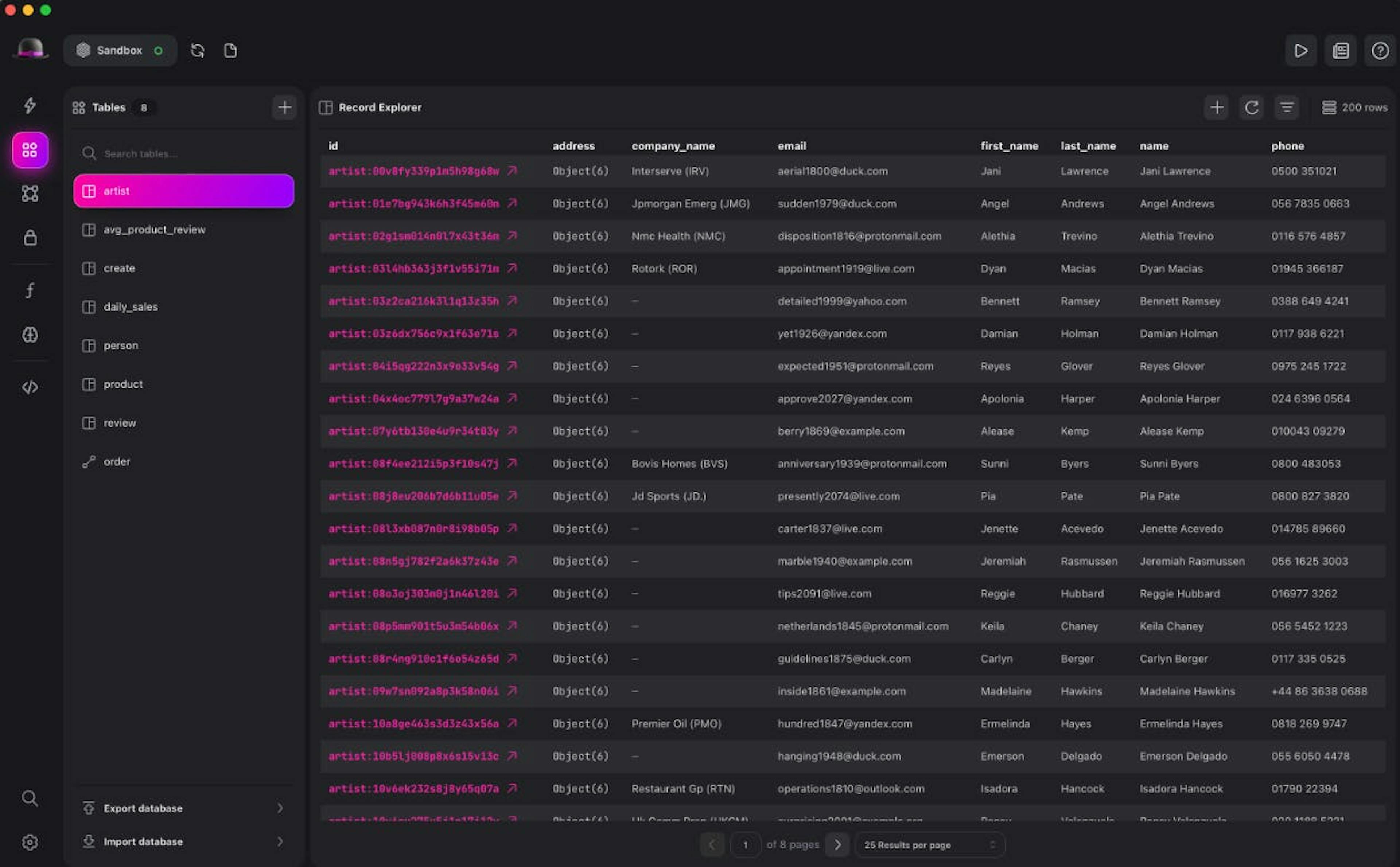Open the Sandbox connection selector
1400x867 pixels.
pyautogui.click(x=120, y=50)
